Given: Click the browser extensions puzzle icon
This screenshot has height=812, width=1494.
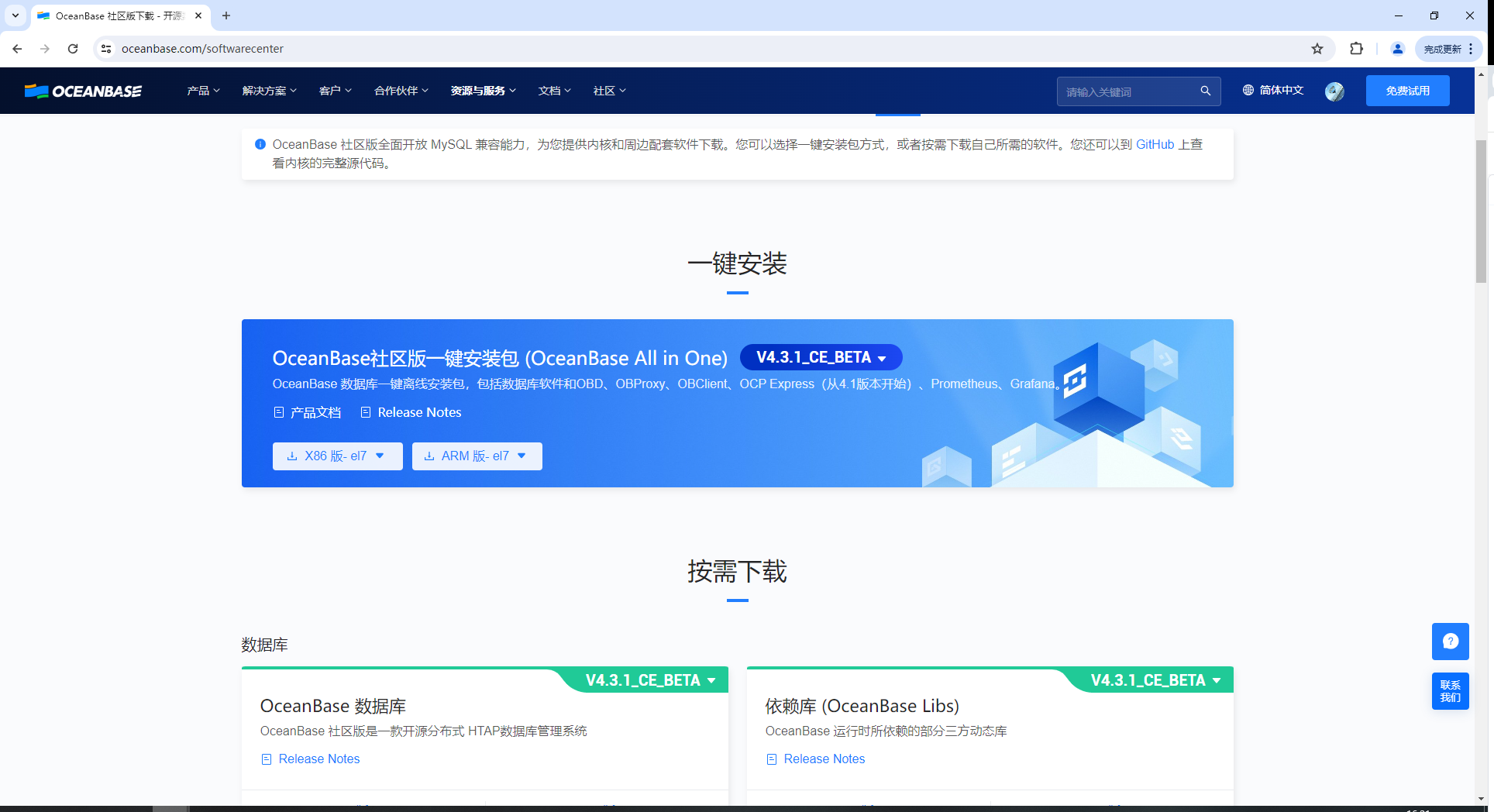Looking at the screenshot, I should (x=1357, y=48).
